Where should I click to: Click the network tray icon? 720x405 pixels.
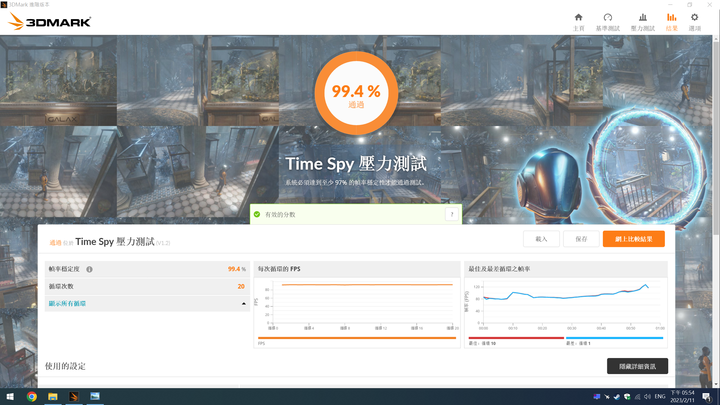[x=637, y=397]
